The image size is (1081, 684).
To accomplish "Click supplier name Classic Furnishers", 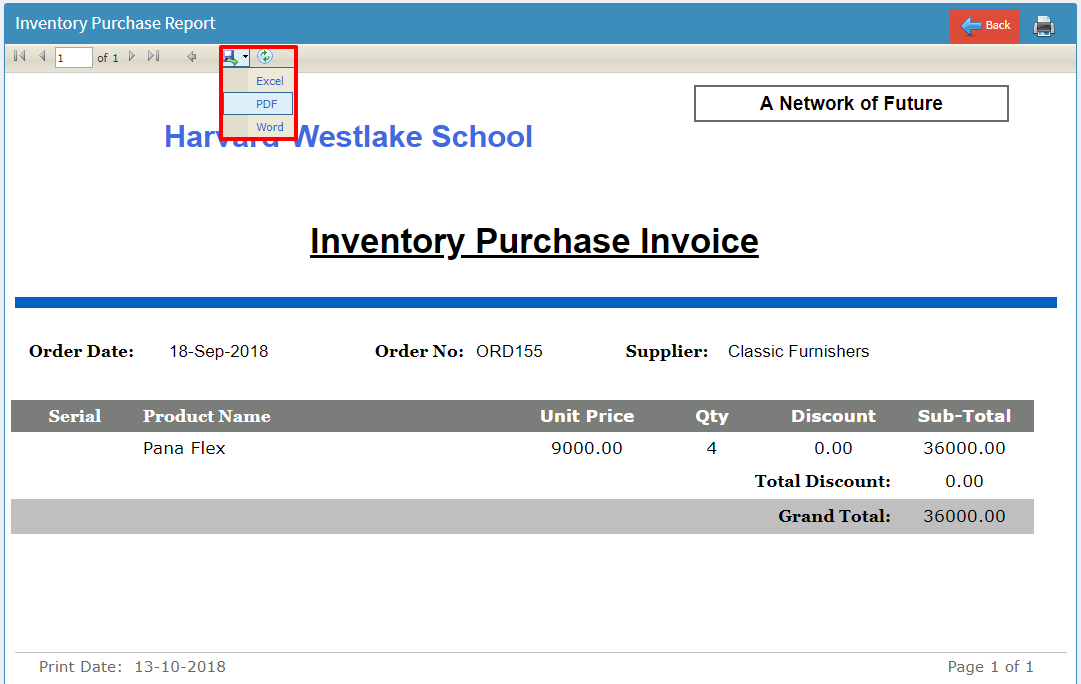I will (x=798, y=351).
